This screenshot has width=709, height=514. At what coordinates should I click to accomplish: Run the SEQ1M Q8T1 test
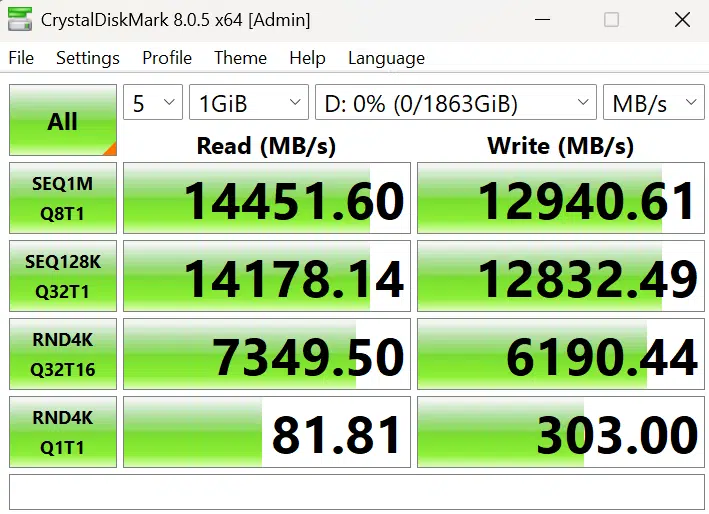point(63,198)
